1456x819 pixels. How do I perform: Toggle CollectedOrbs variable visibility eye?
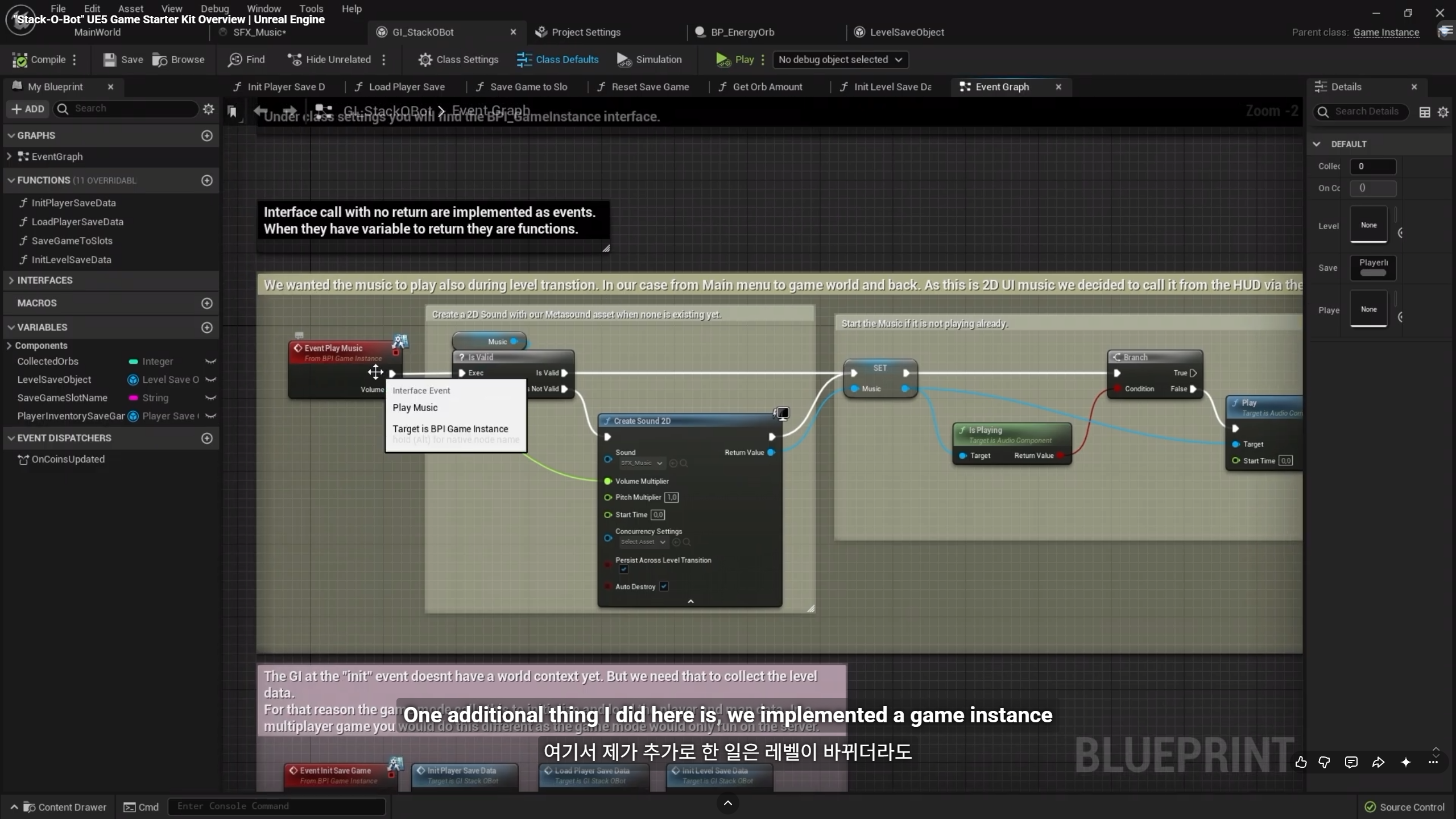tap(210, 362)
